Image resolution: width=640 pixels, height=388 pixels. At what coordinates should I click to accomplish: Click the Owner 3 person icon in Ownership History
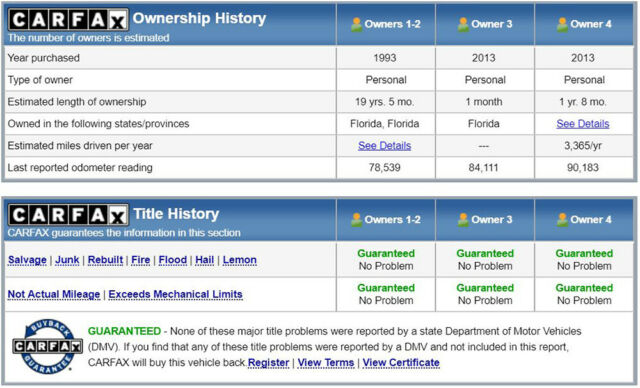[x=463, y=24]
